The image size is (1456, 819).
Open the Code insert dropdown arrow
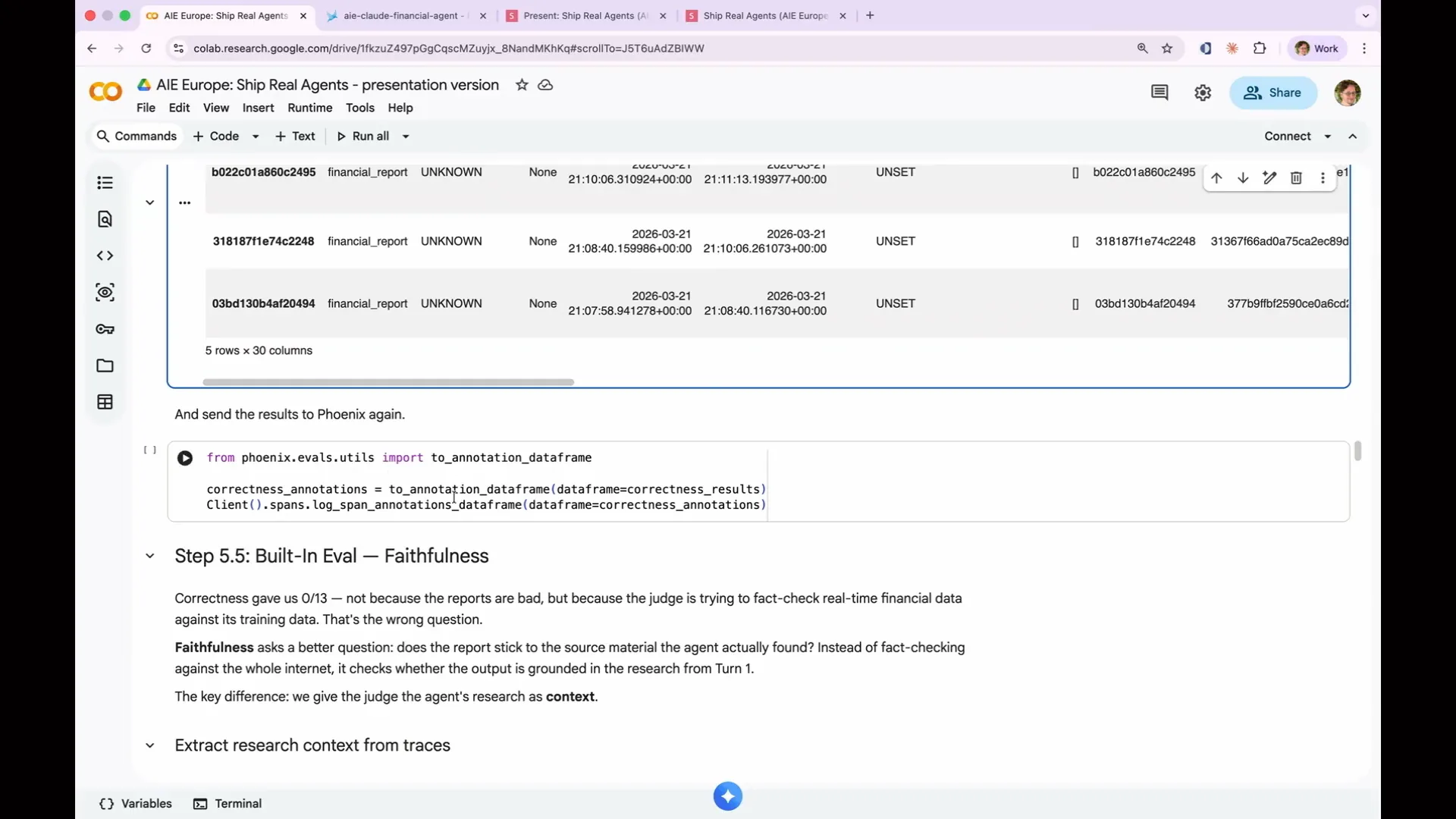click(256, 136)
